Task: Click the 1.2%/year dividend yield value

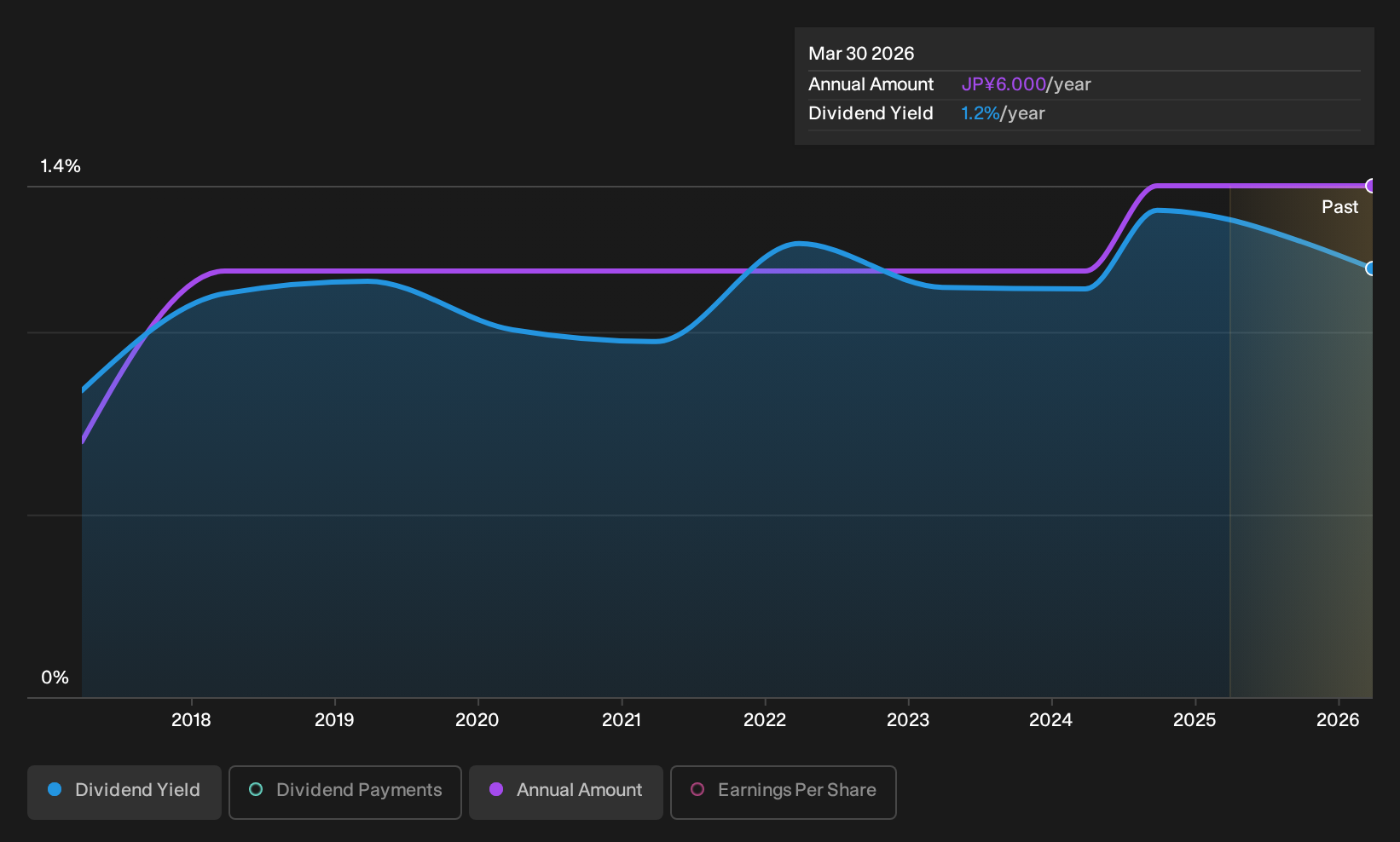Action: click(1003, 113)
